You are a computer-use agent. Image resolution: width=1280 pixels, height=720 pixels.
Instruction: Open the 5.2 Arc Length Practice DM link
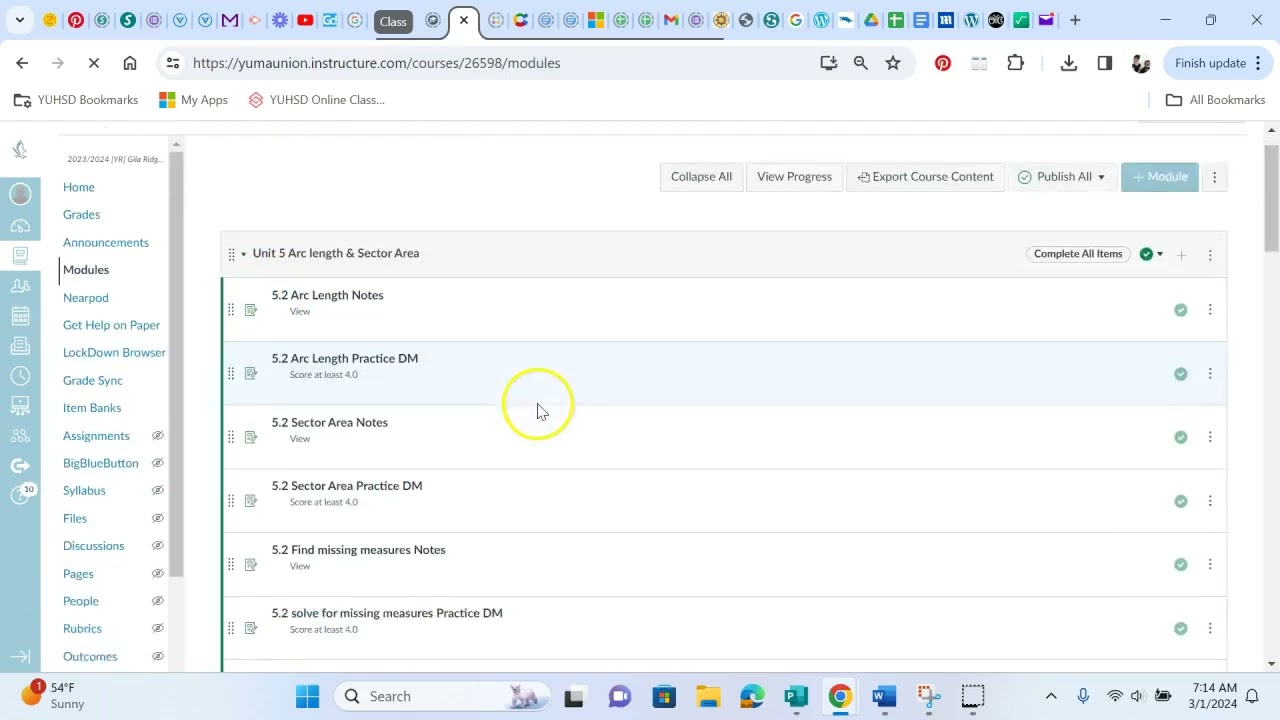345,358
